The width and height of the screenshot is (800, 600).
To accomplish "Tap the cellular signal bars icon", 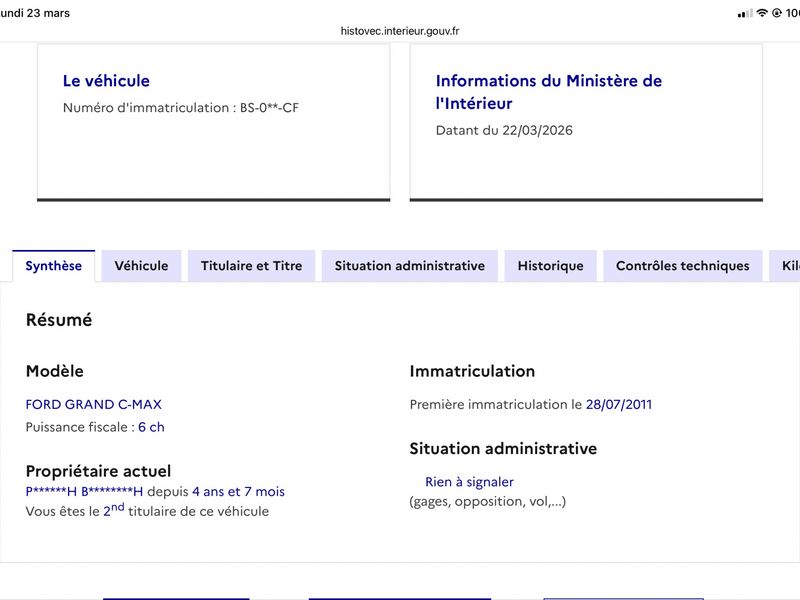I will pos(745,13).
